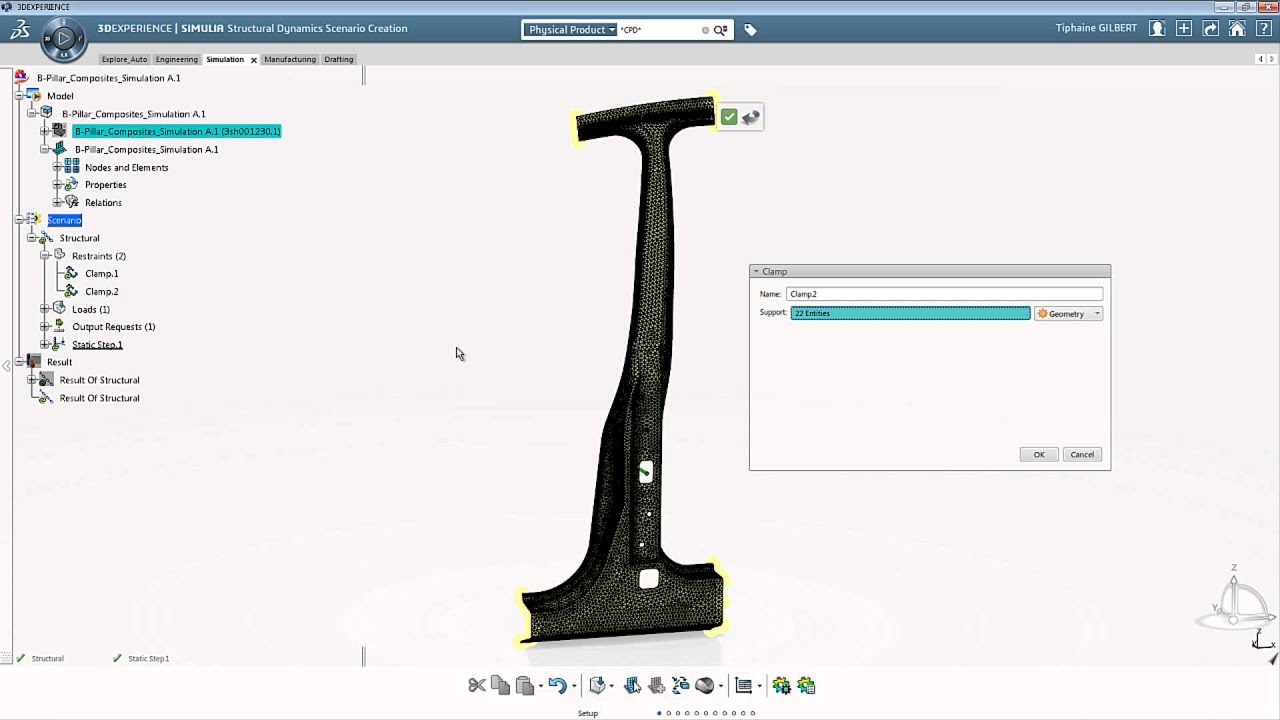Switch to the Manufacturing tab
This screenshot has width=1280, height=720.
290,59
